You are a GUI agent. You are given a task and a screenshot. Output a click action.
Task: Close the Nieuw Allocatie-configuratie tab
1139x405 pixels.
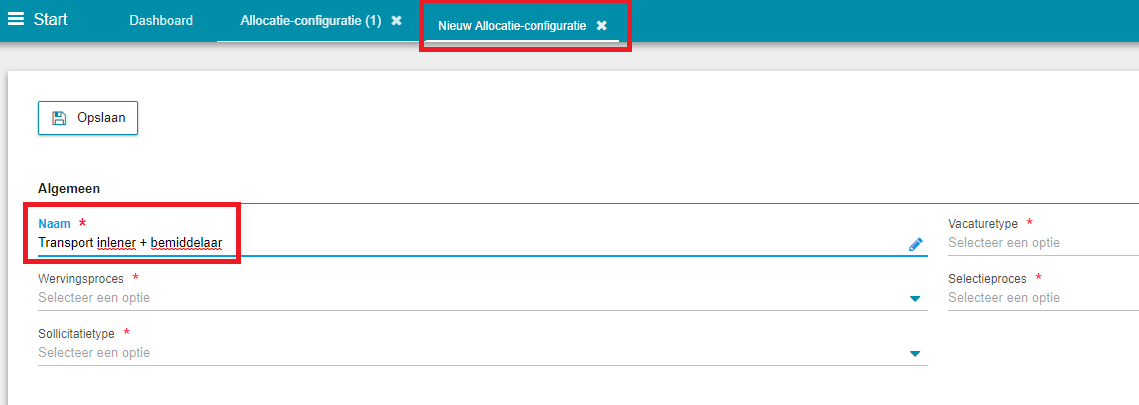[x=601, y=25]
